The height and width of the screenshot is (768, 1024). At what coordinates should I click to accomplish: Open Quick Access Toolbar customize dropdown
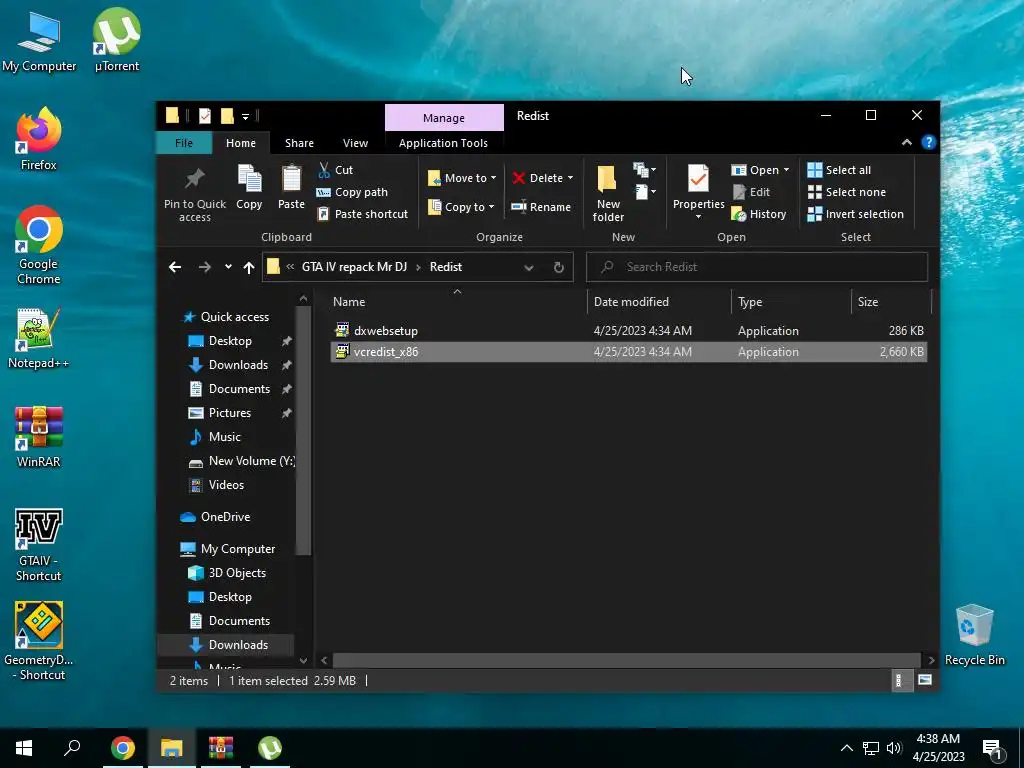(246, 116)
